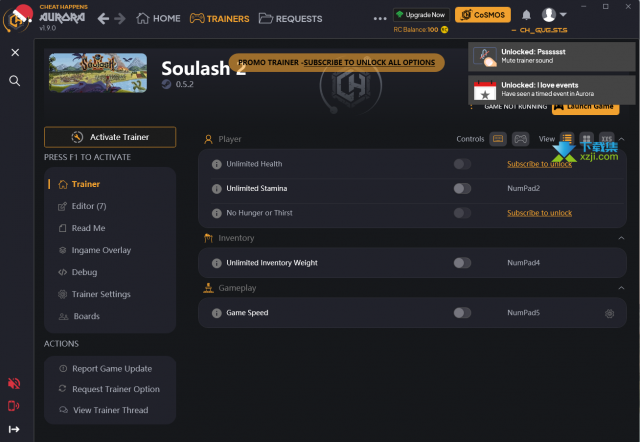The image size is (640, 442).
Task: Click the promo subscribe banner
Action: click(x=336, y=62)
